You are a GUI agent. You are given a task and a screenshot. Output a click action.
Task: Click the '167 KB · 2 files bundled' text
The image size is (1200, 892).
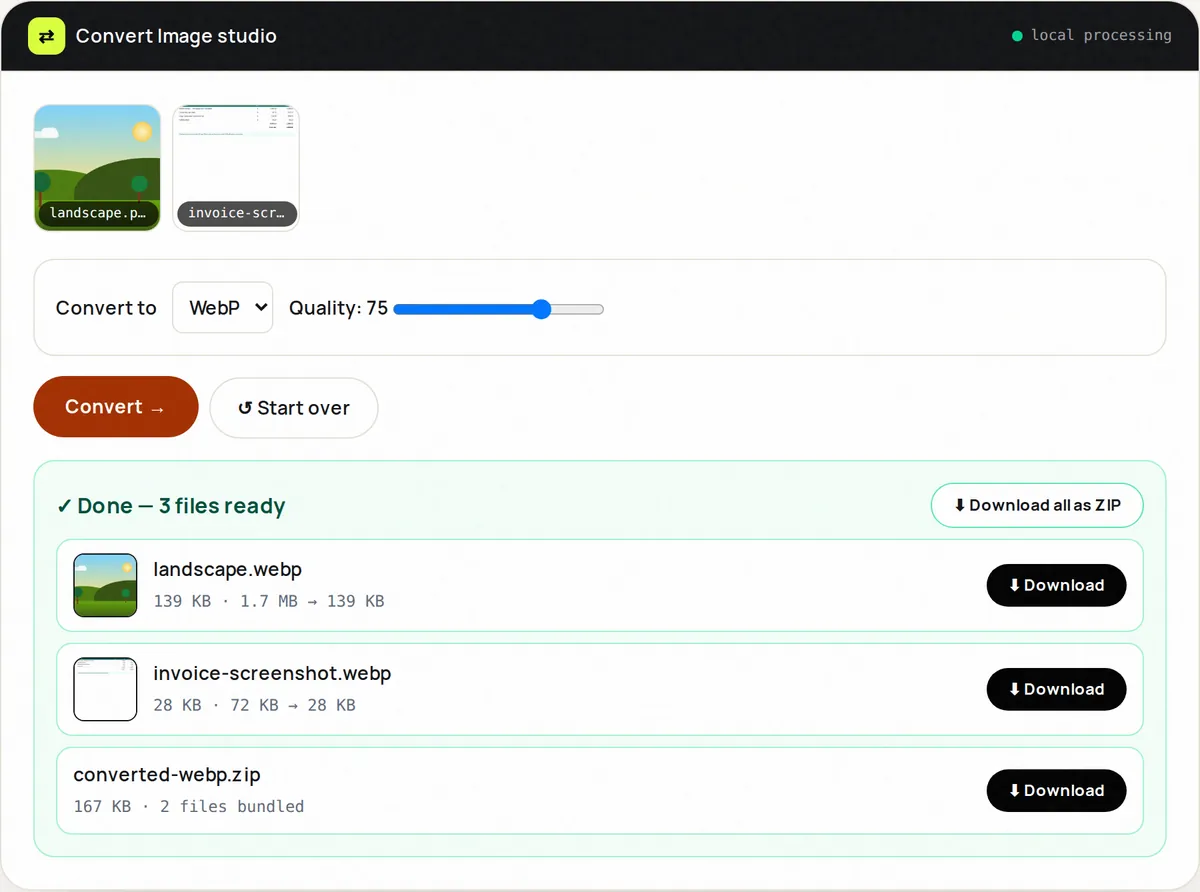pos(189,806)
